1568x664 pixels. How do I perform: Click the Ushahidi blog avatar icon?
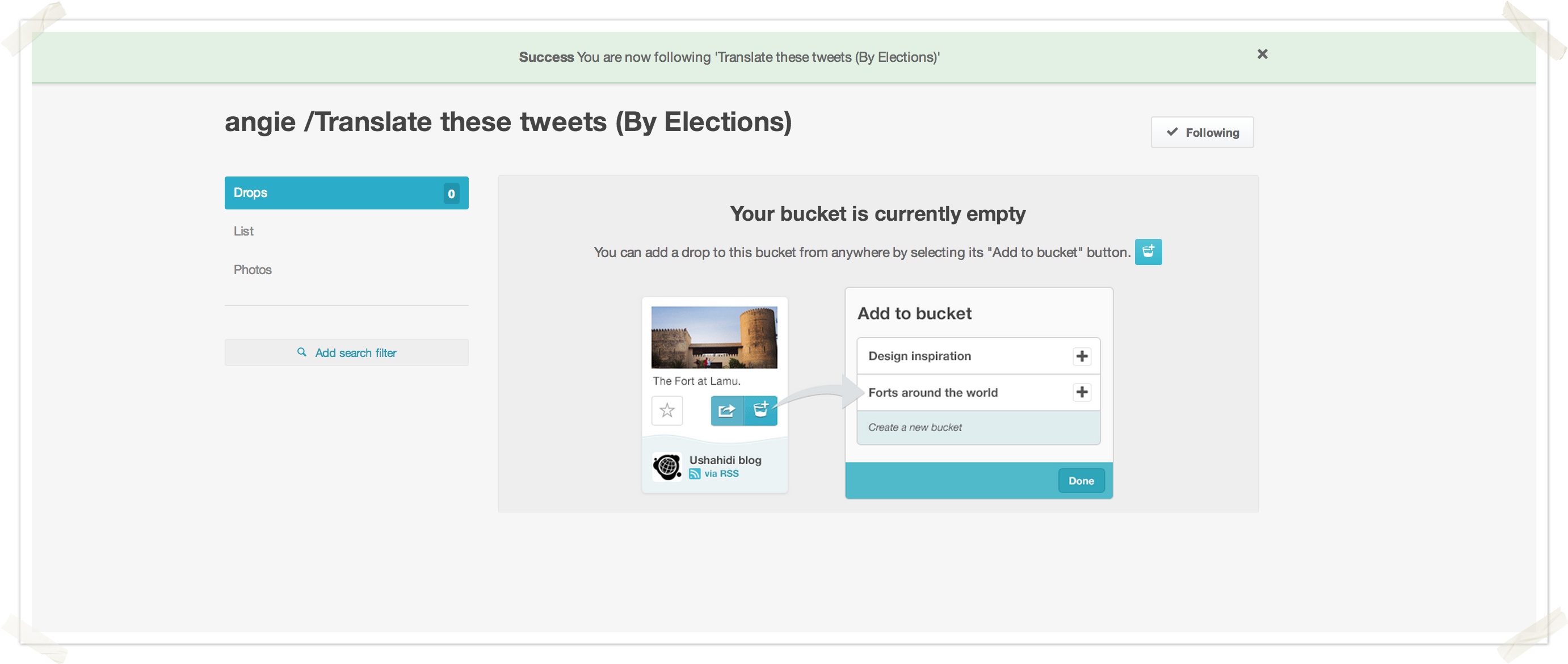point(667,467)
